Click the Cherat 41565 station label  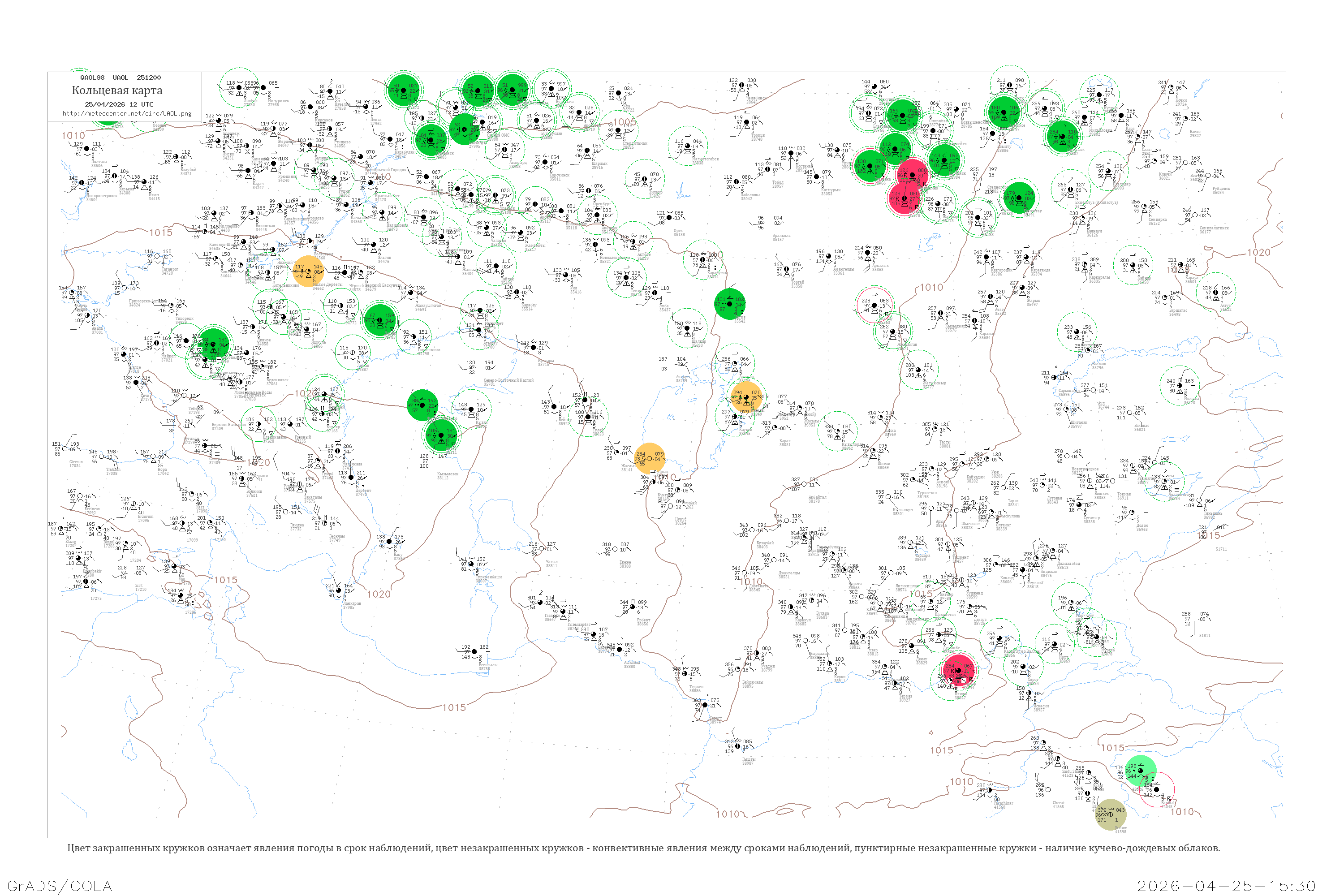pyautogui.click(x=1058, y=805)
